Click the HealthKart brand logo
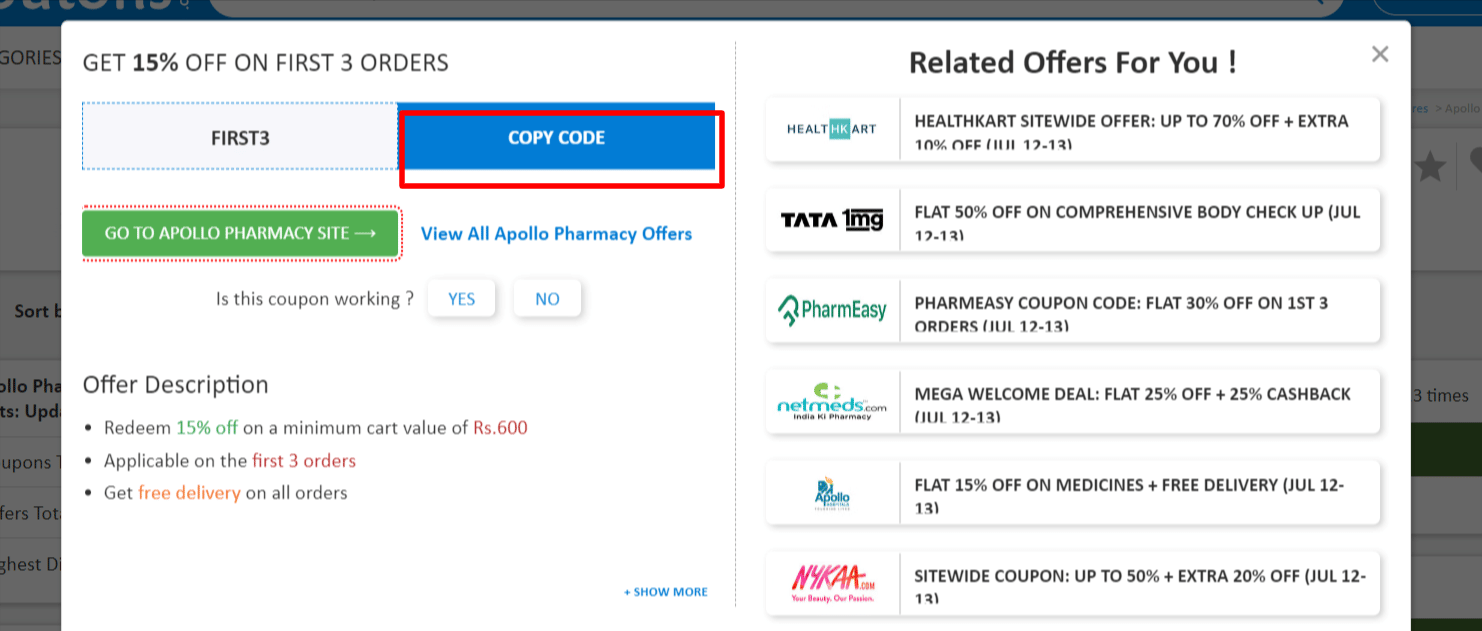 (831, 129)
